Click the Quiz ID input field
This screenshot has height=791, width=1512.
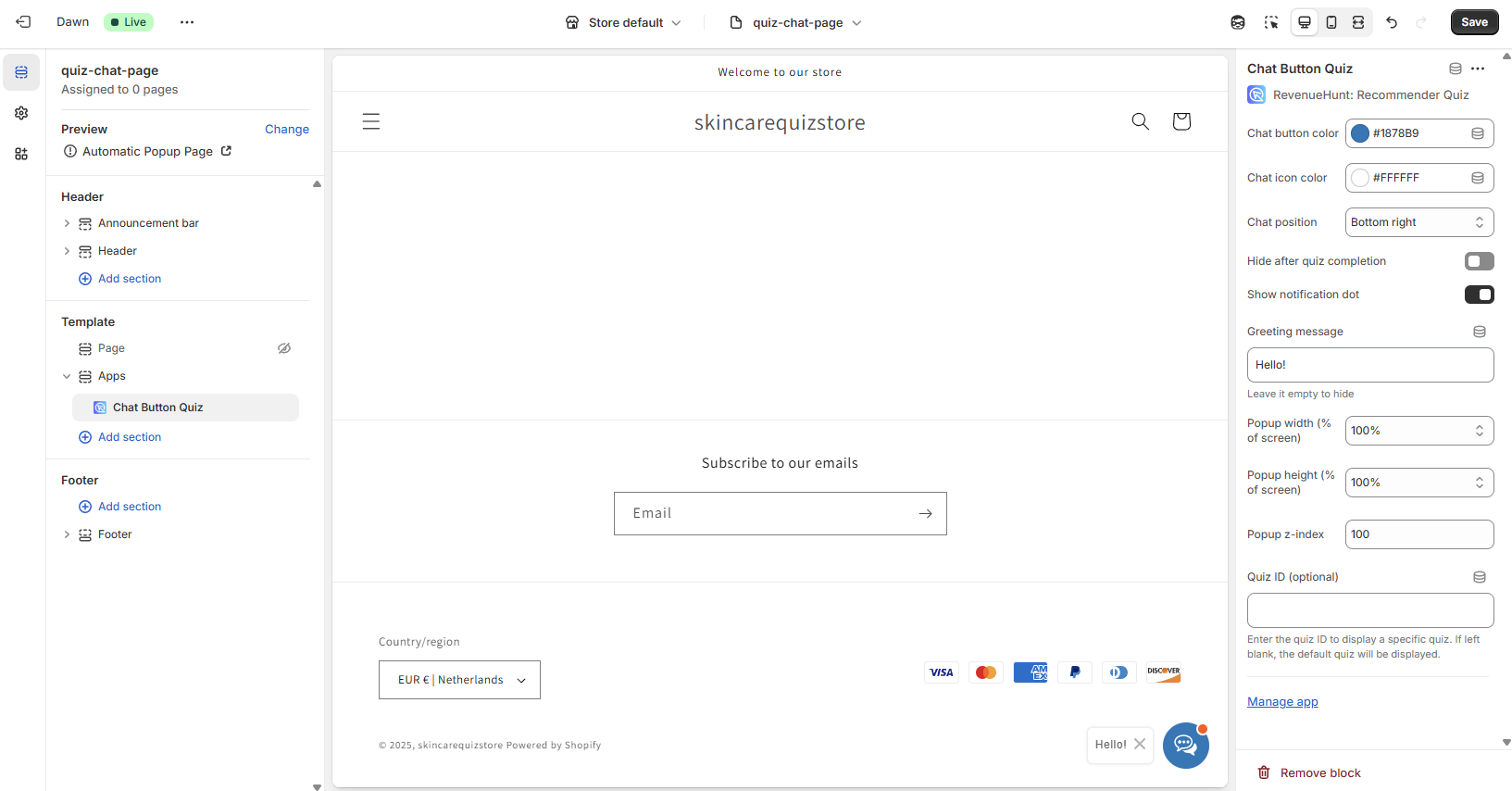pos(1369,610)
